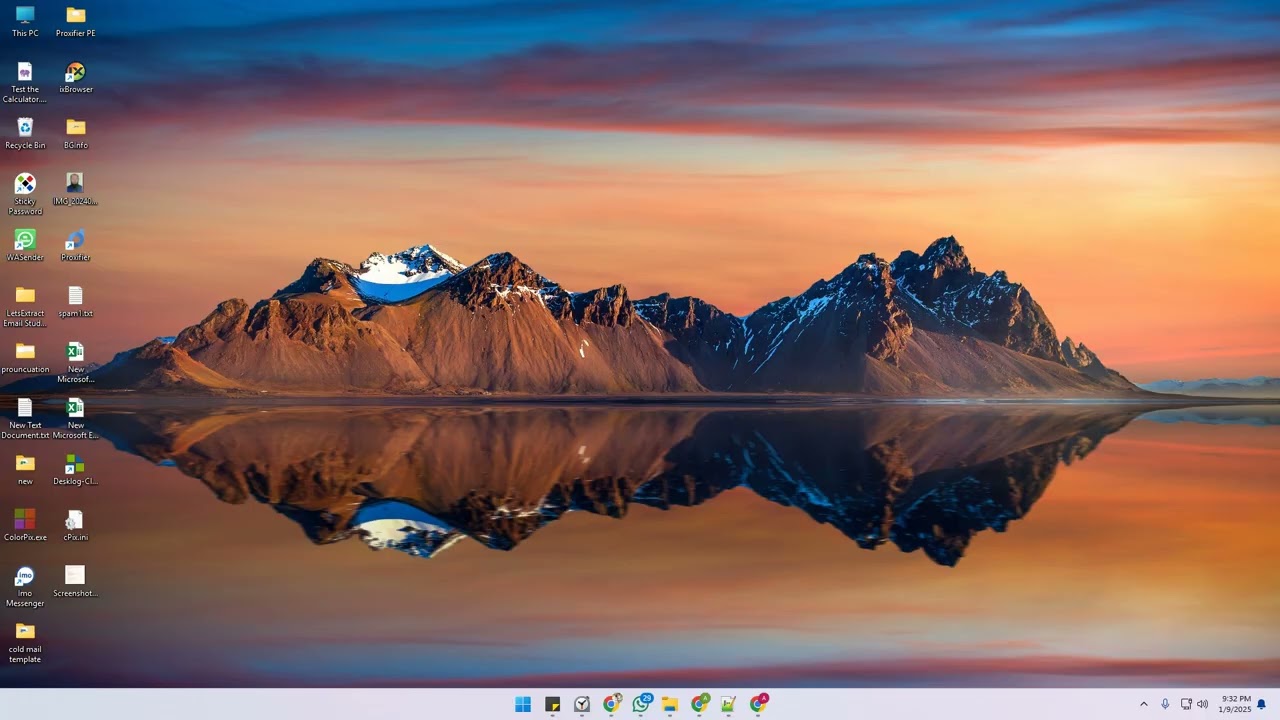Open the prouncuation folder
Image resolution: width=1280 pixels, height=720 pixels.
pos(25,358)
